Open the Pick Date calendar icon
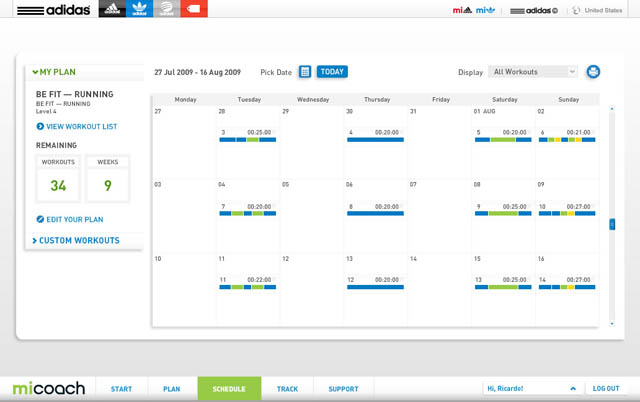The image size is (640, 402). click(x=305, y=72)
